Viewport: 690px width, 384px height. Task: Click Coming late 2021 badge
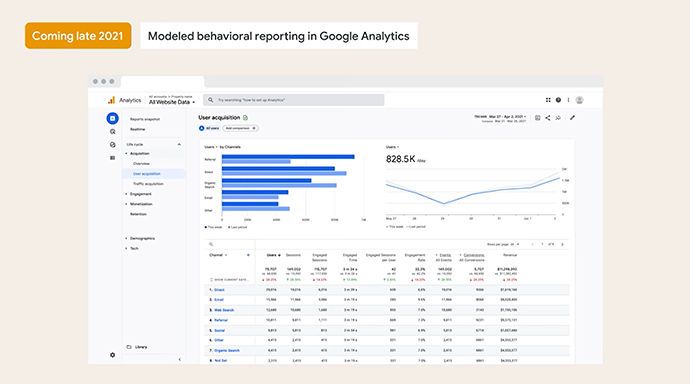(78, 36)
